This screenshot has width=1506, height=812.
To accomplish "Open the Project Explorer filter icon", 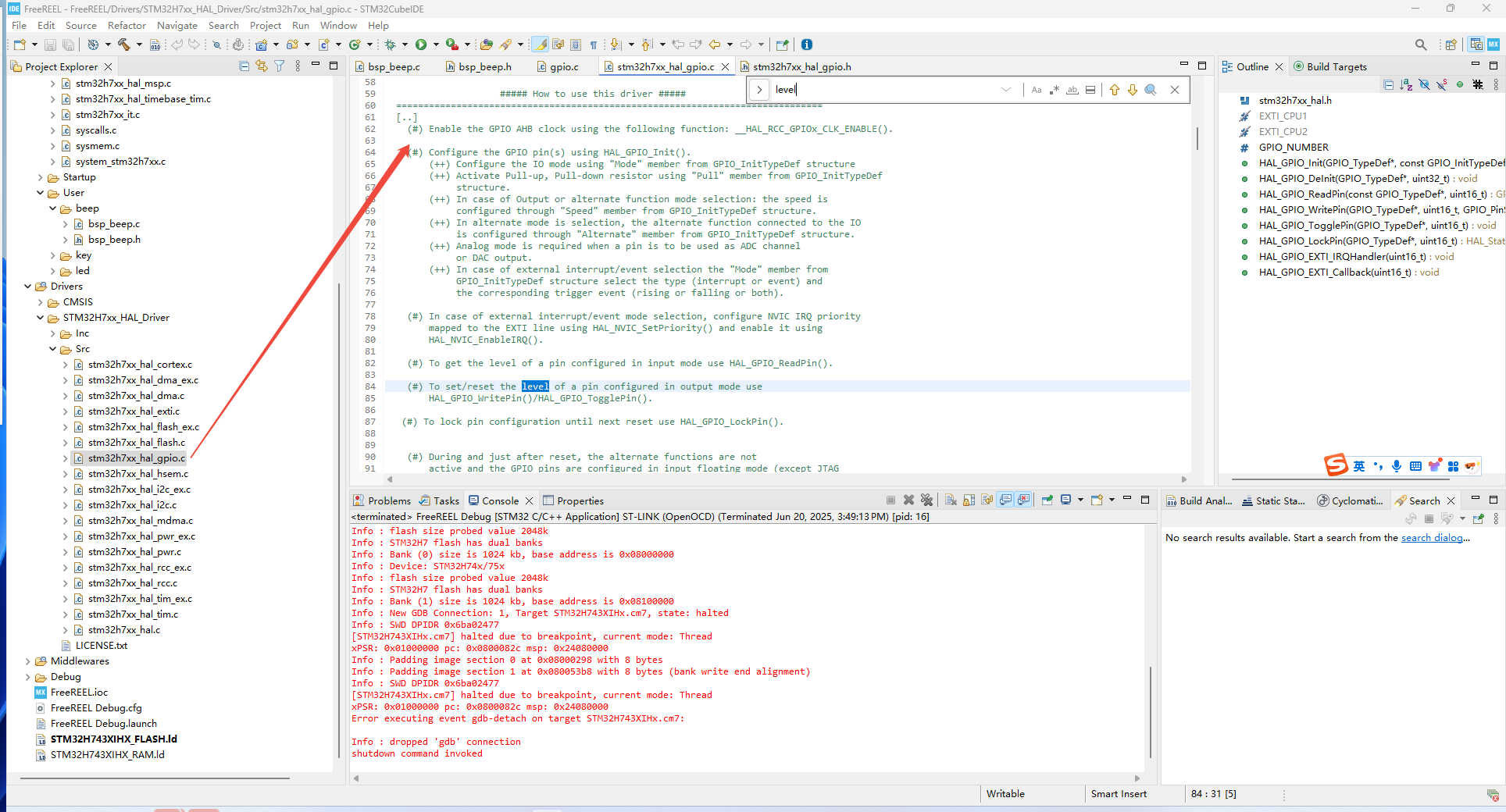I will click(279, 66).
